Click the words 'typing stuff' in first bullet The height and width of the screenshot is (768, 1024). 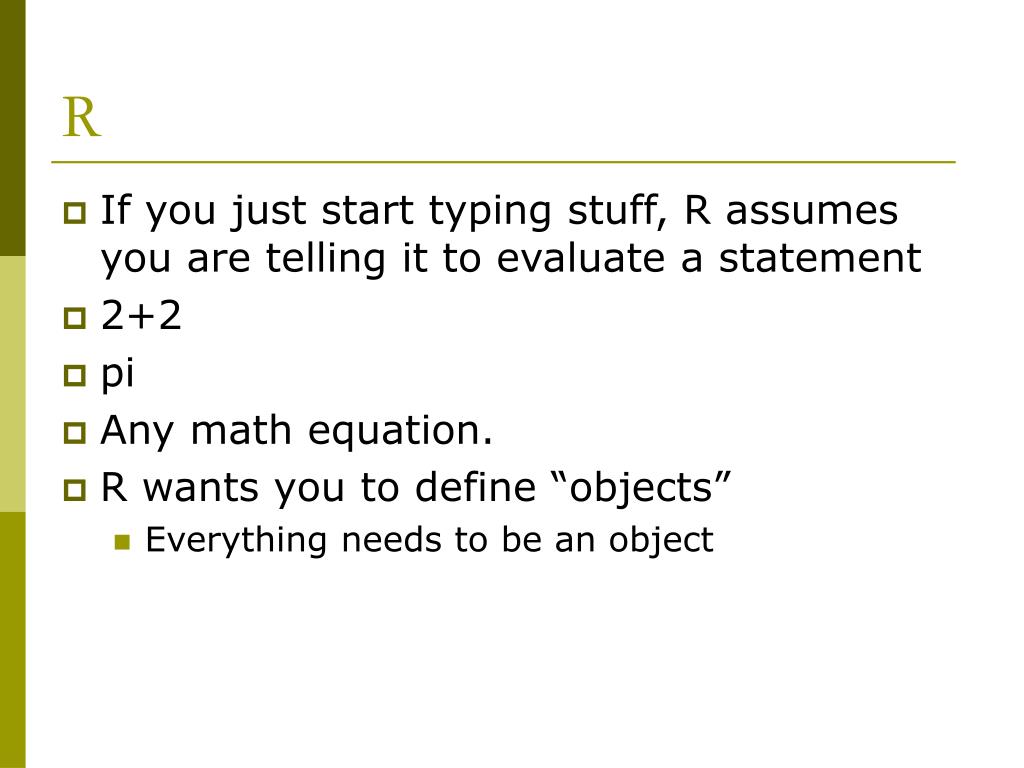click(x=548, y=212)
